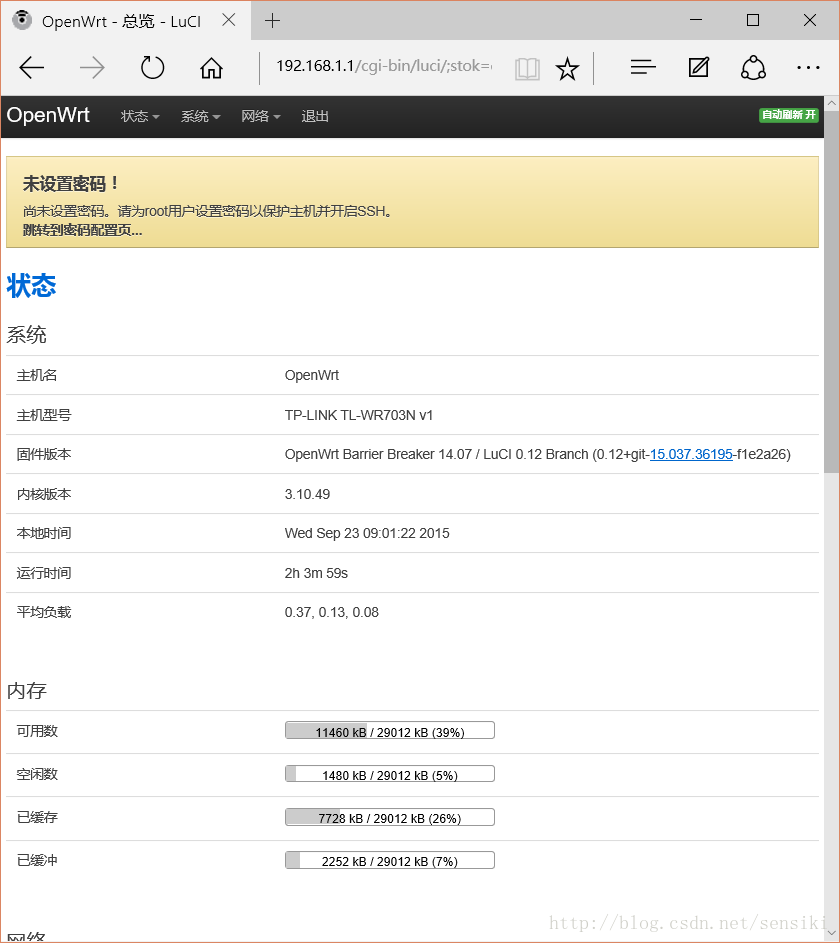Click the 已缓冲 memory progress bar
The image size is (840, 943).
coord(390,861)
